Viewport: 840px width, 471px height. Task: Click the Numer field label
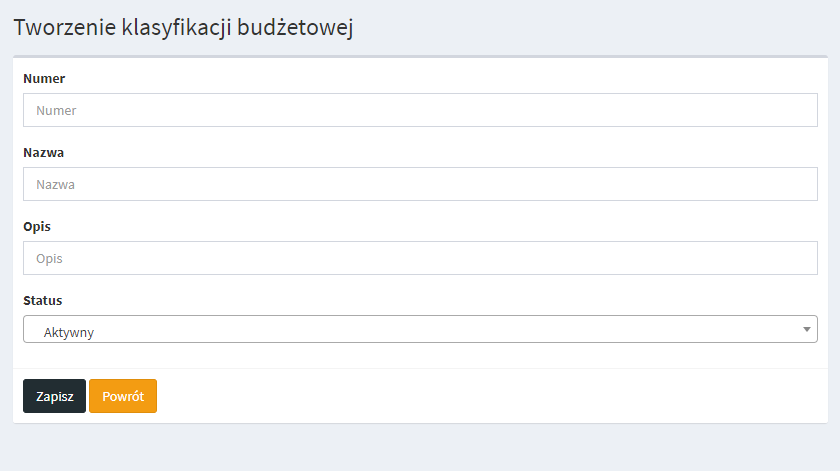(43, 78)
